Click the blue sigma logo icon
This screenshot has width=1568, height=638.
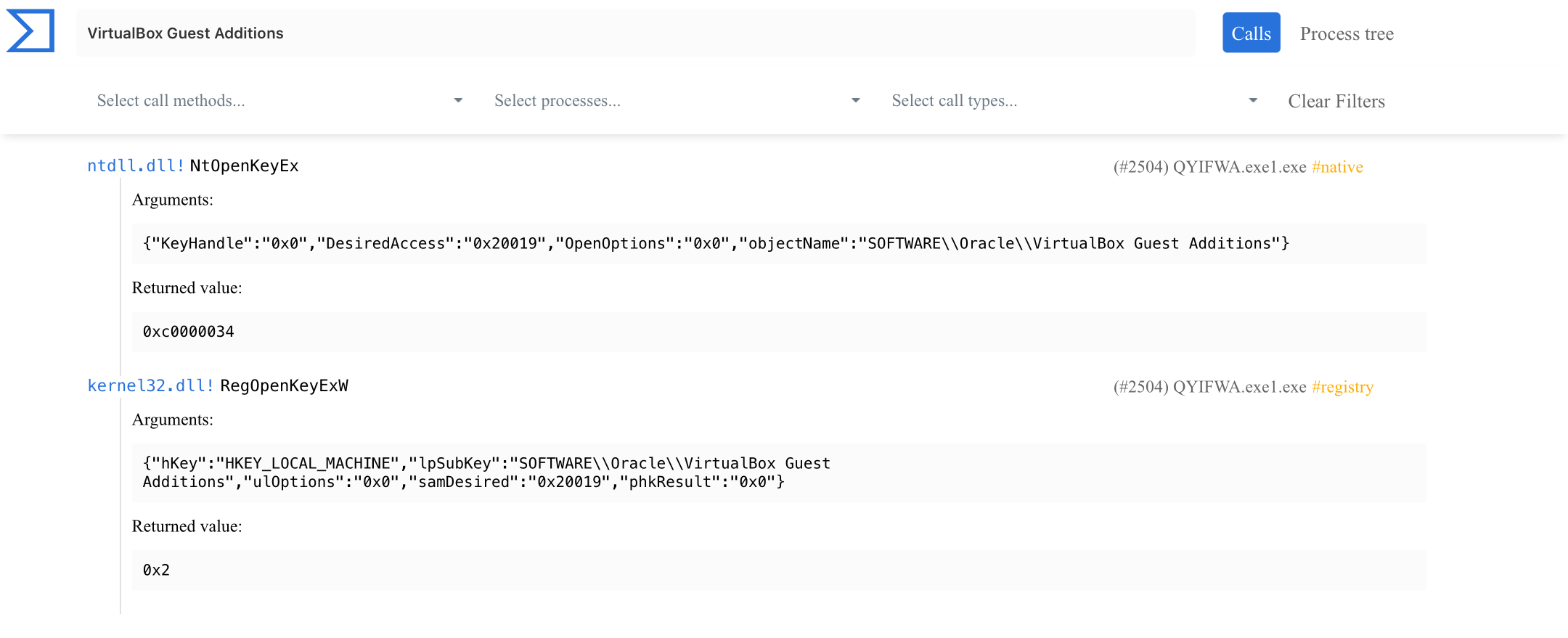[x=30, y=31]
